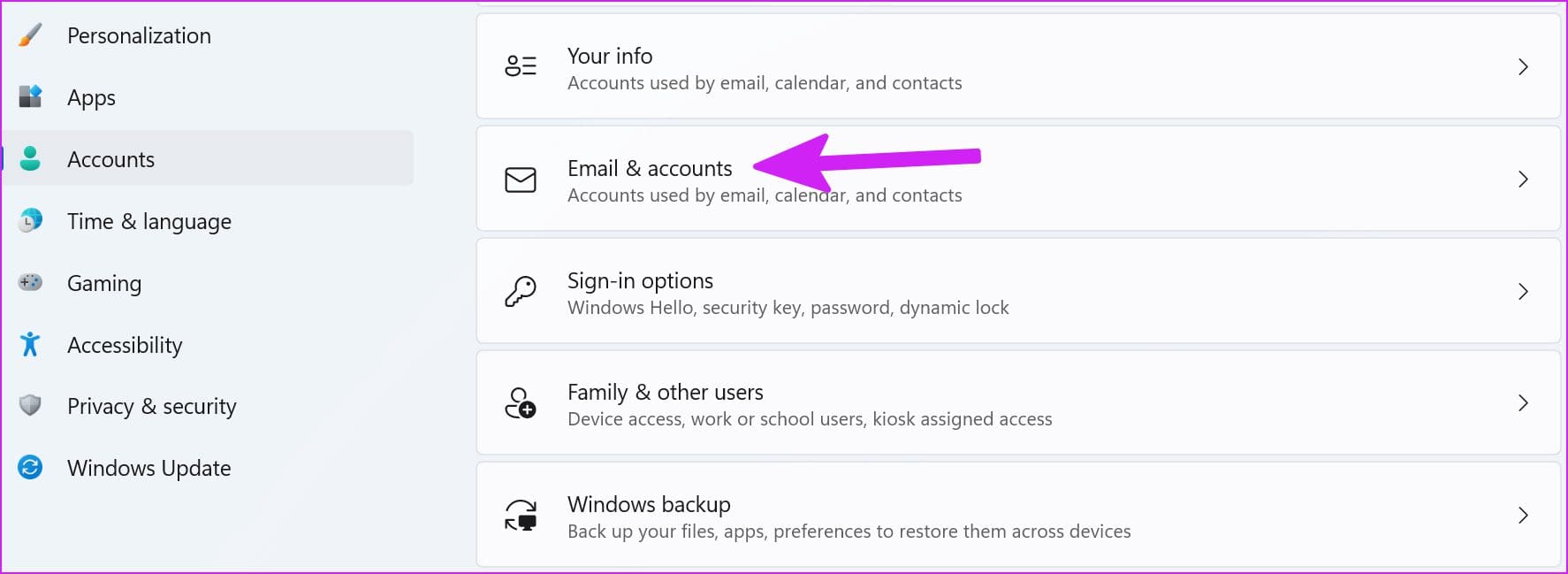Open Sign-in options via right chevron
This screenshot has height=574, width=1568.
tap(1523, 292)
